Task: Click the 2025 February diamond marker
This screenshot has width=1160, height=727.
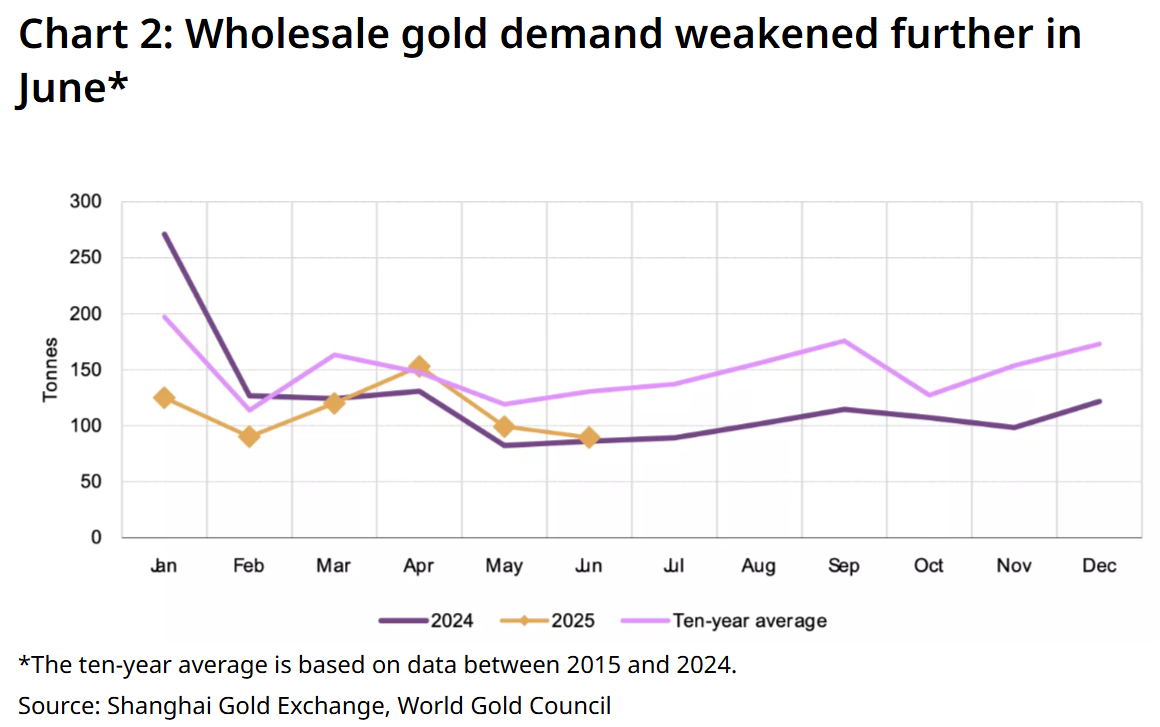Action: (x=249, y=436)
